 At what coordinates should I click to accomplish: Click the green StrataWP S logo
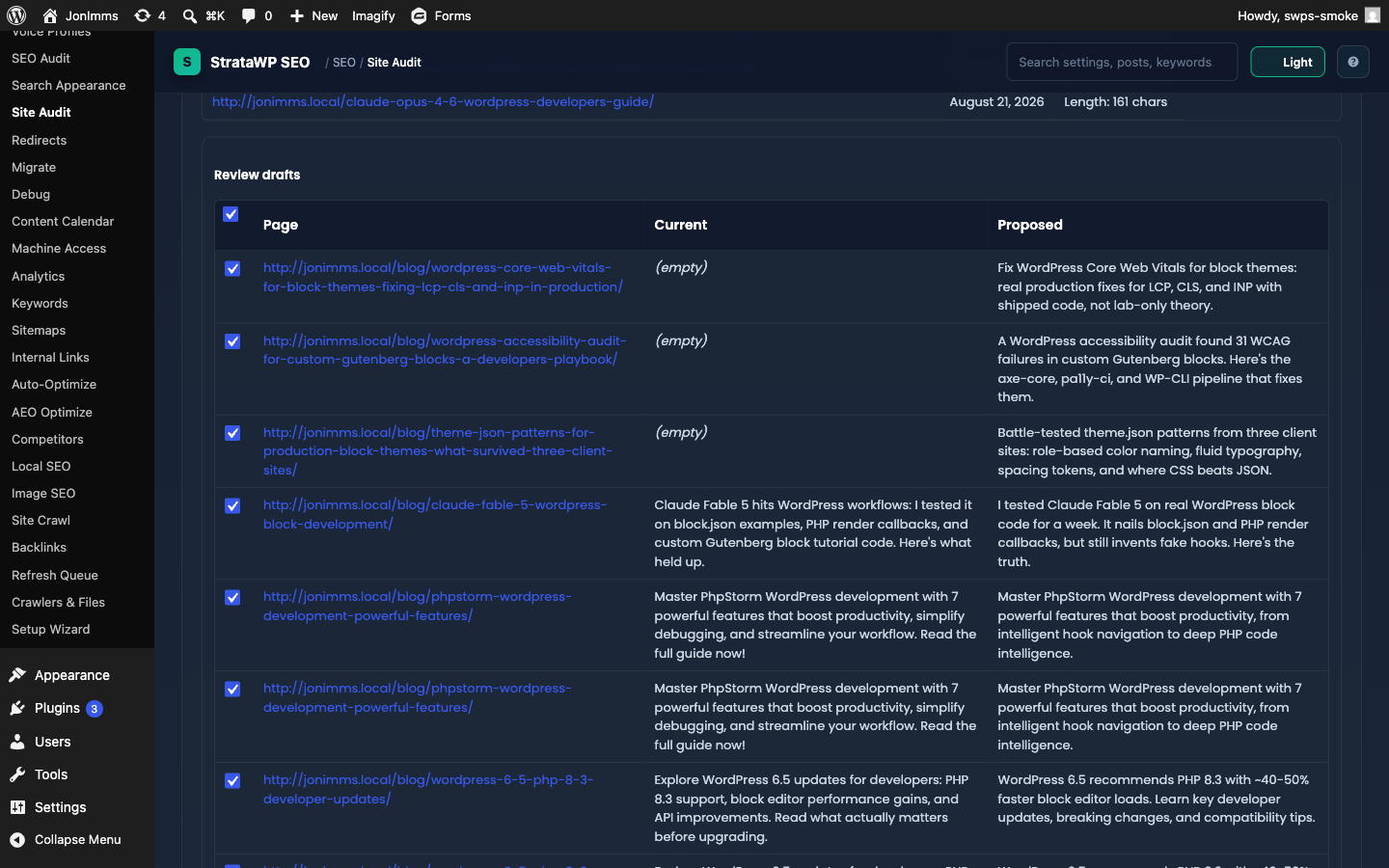(x=187, y=62)
